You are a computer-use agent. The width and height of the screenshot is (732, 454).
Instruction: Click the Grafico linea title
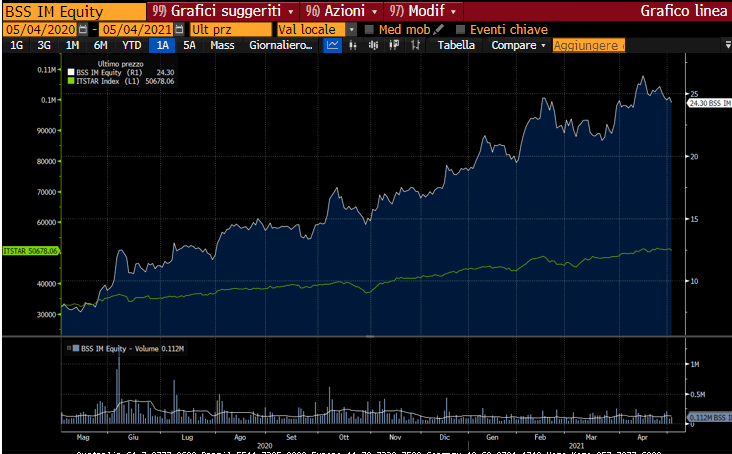coord(683,11)
